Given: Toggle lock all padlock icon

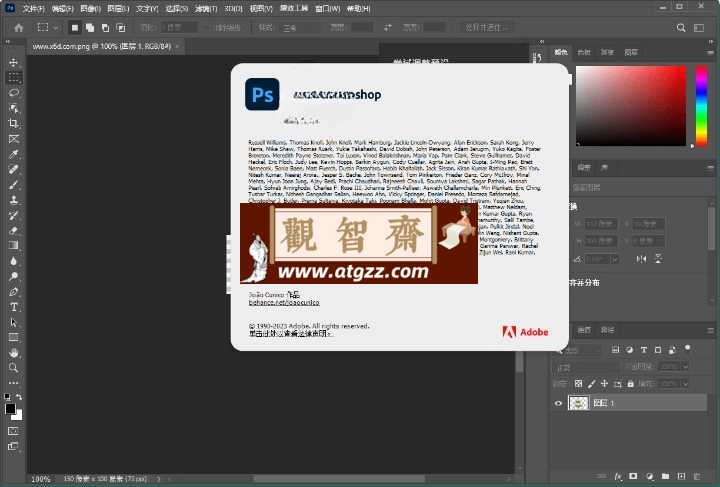Looking at the screenshot, I should 630,383.
